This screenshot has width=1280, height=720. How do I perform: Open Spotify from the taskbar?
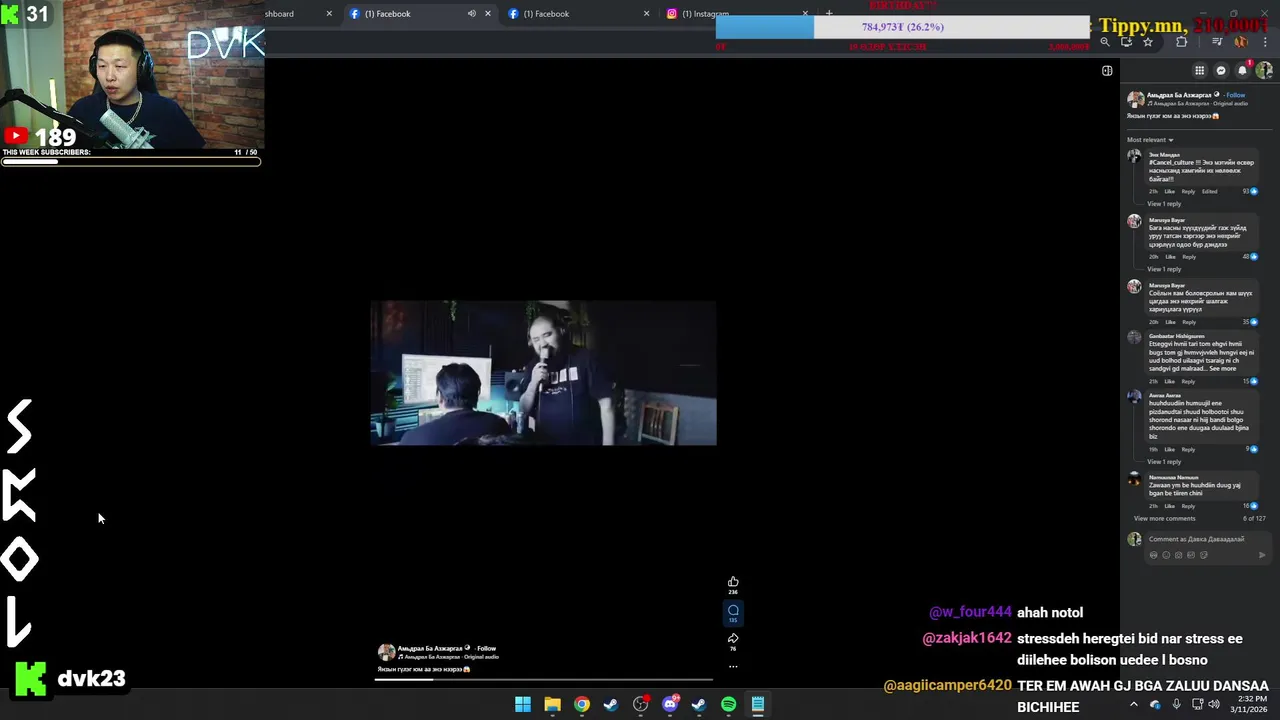(728, 704)
